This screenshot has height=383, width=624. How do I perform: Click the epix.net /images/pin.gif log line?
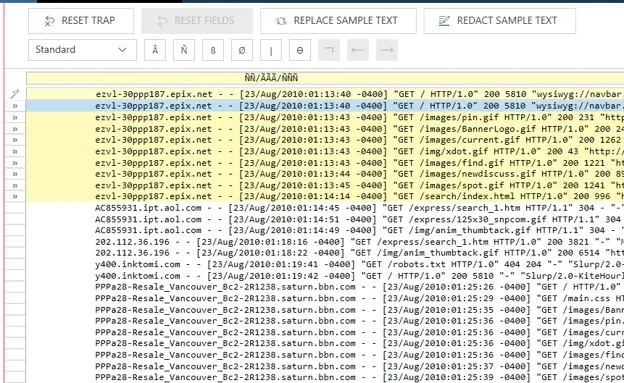325,117
